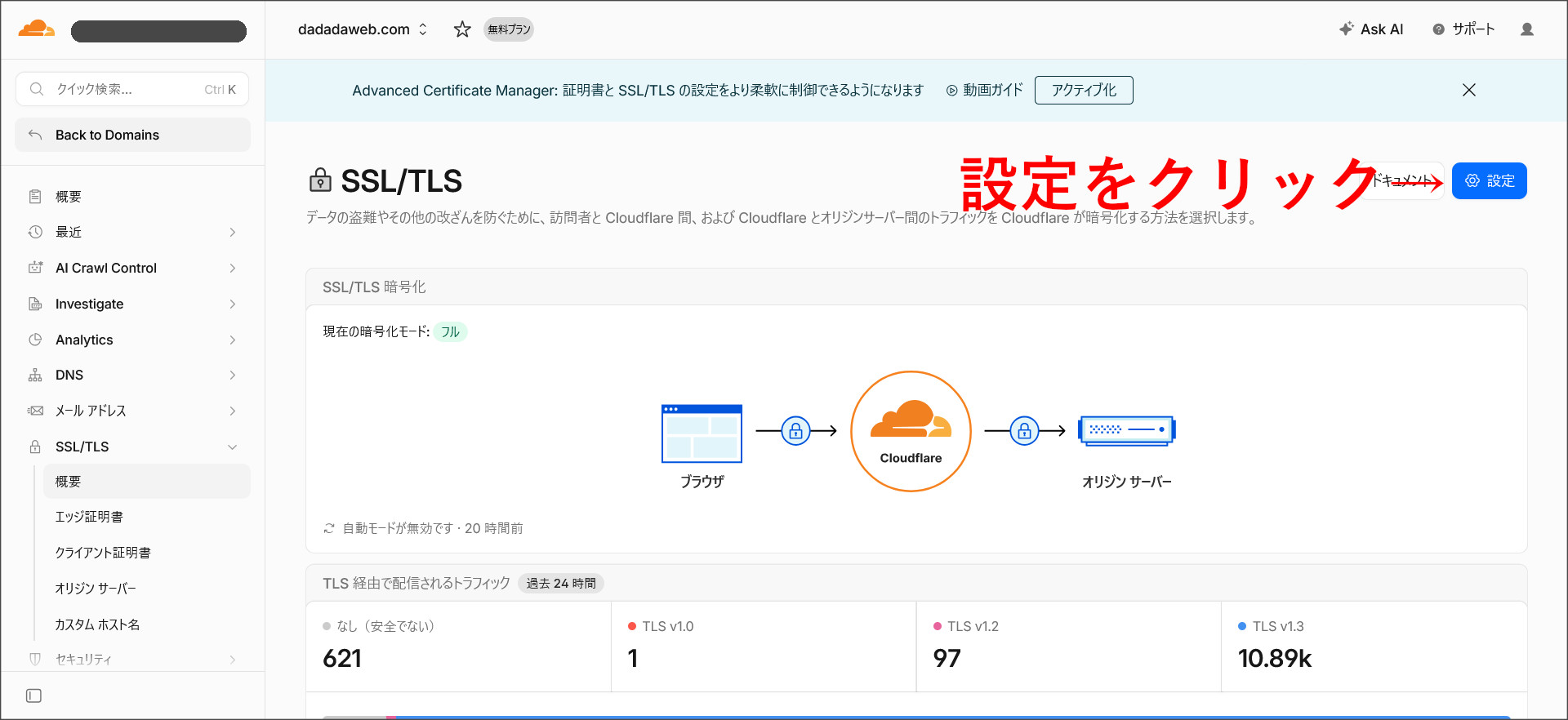Image resolution: width=1568 pixels, height=720 pixels.
Task: Open the サポート help menu
Action: (1463, 29)
